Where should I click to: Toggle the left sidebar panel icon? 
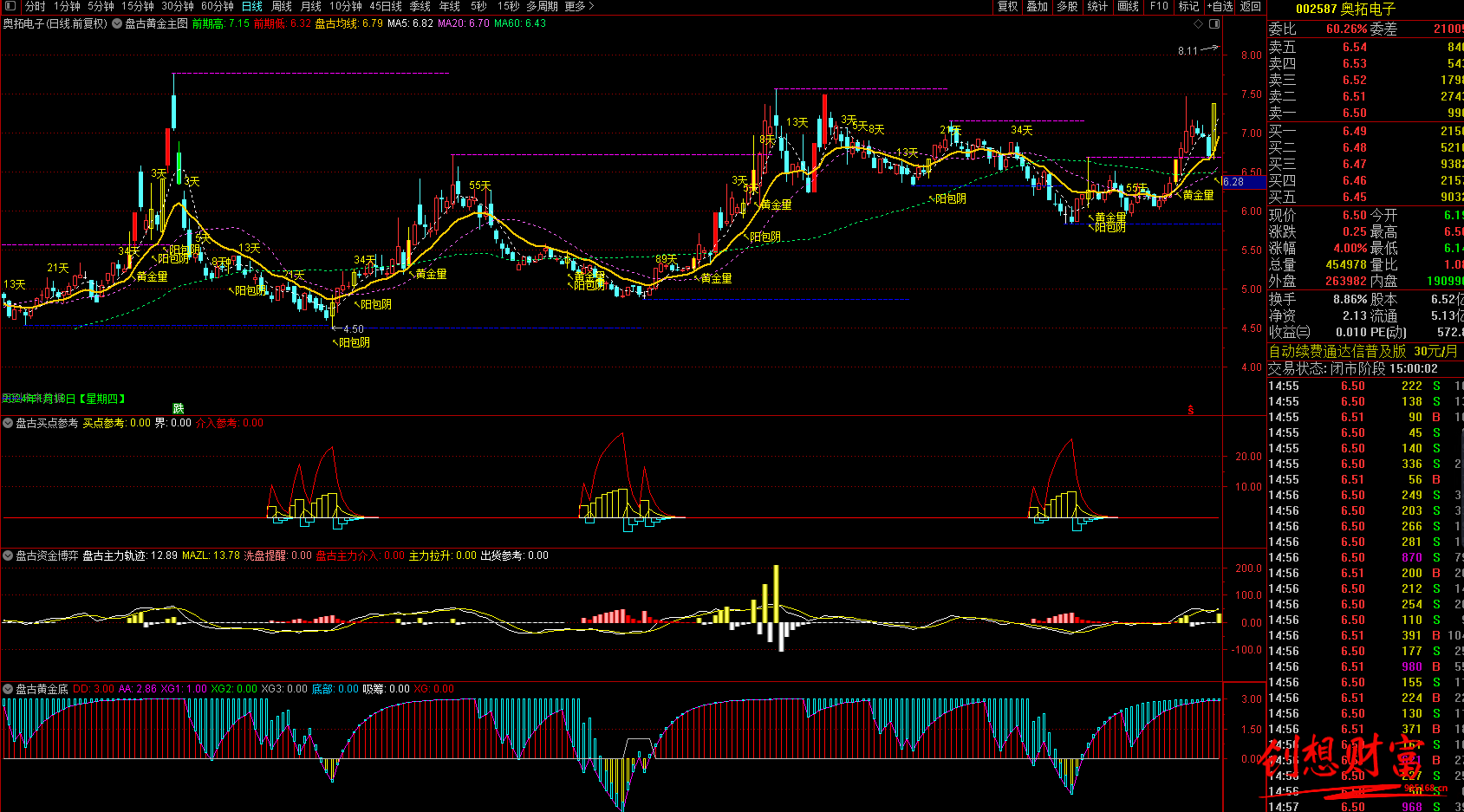tap(10, 6)
